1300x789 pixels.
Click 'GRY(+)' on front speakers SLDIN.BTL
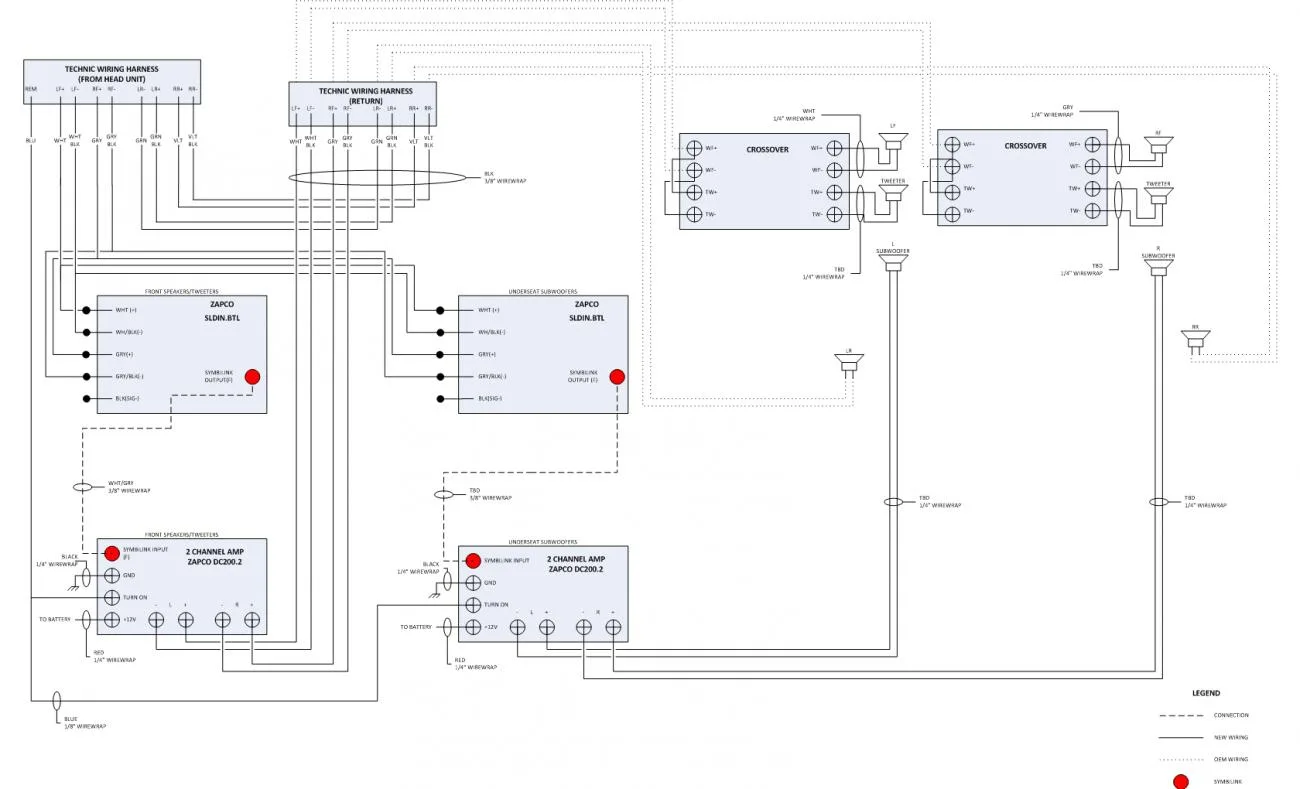click(x=125, y=354)
